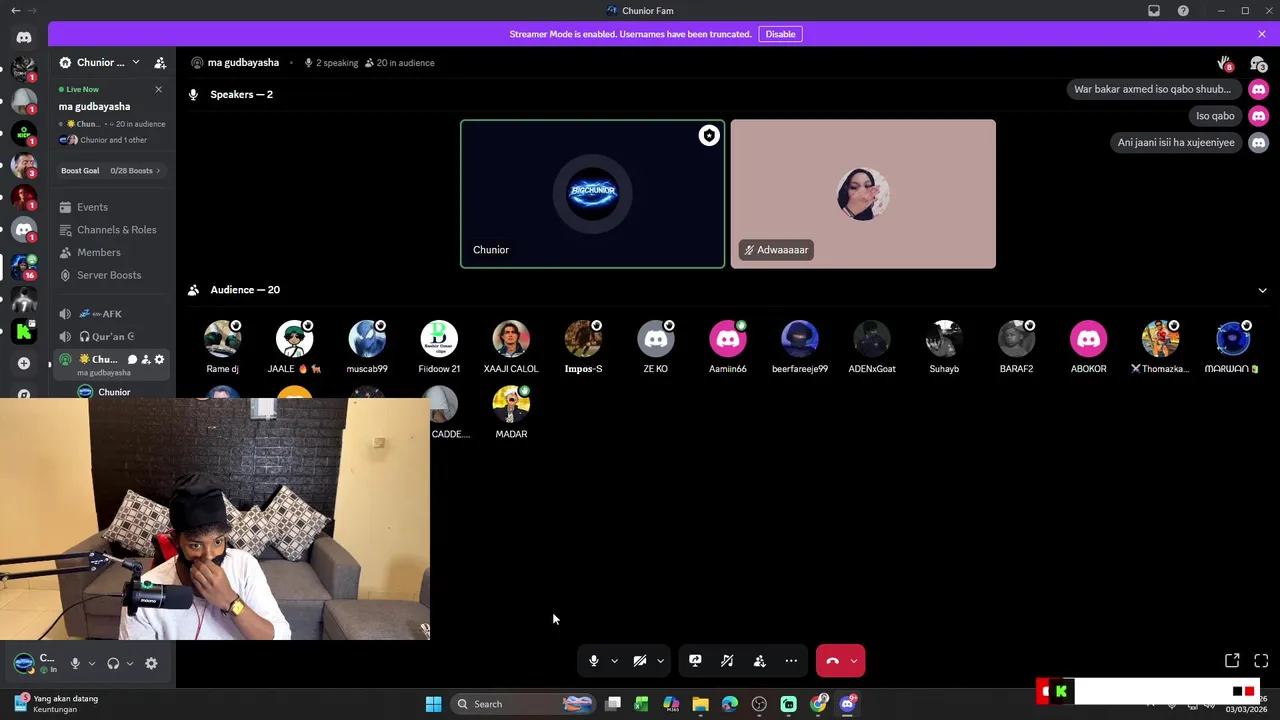The width and height of the screenshot is (1280, 720).
Task: Open the arrow next to the hang-up button
Action: click(x=854, y=661)
